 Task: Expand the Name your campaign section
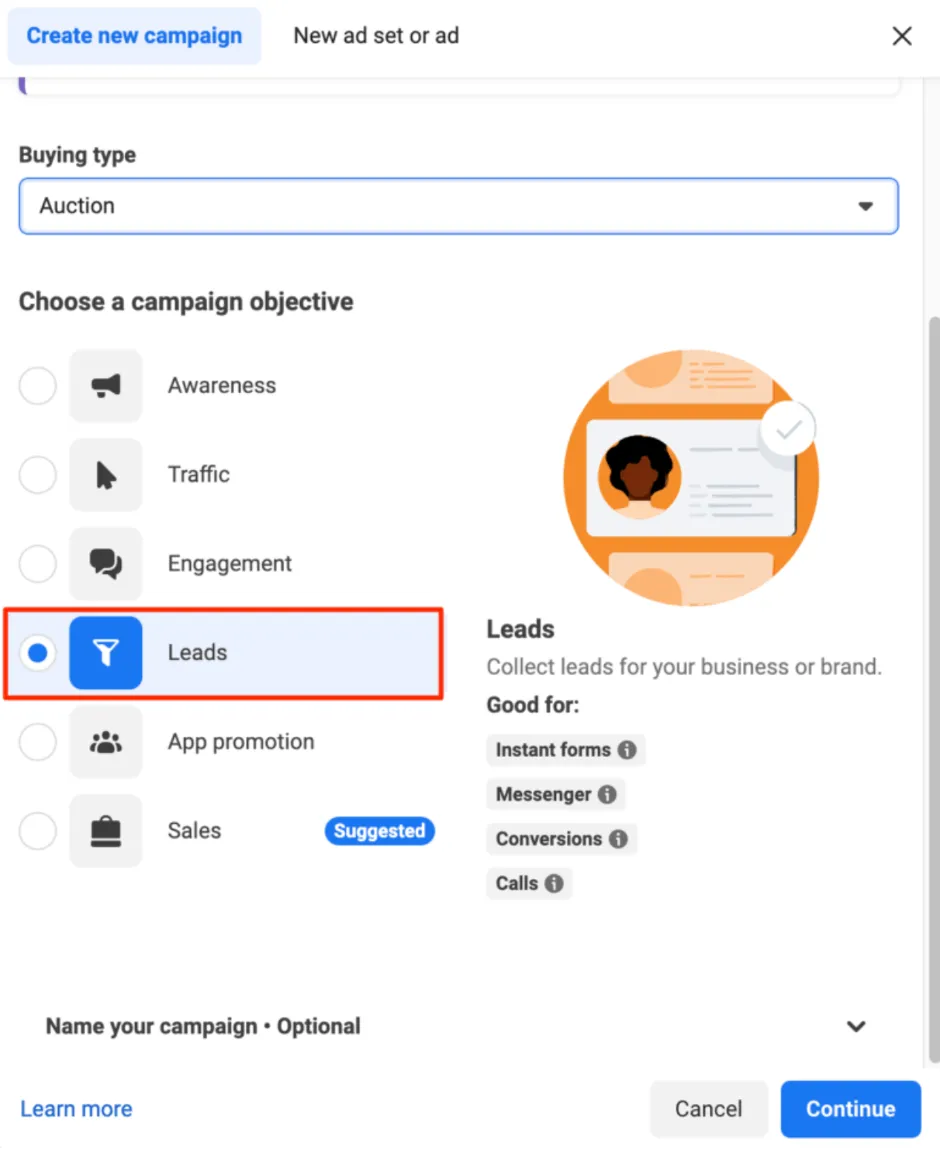pyautogui.click(x=856, y=1026)
